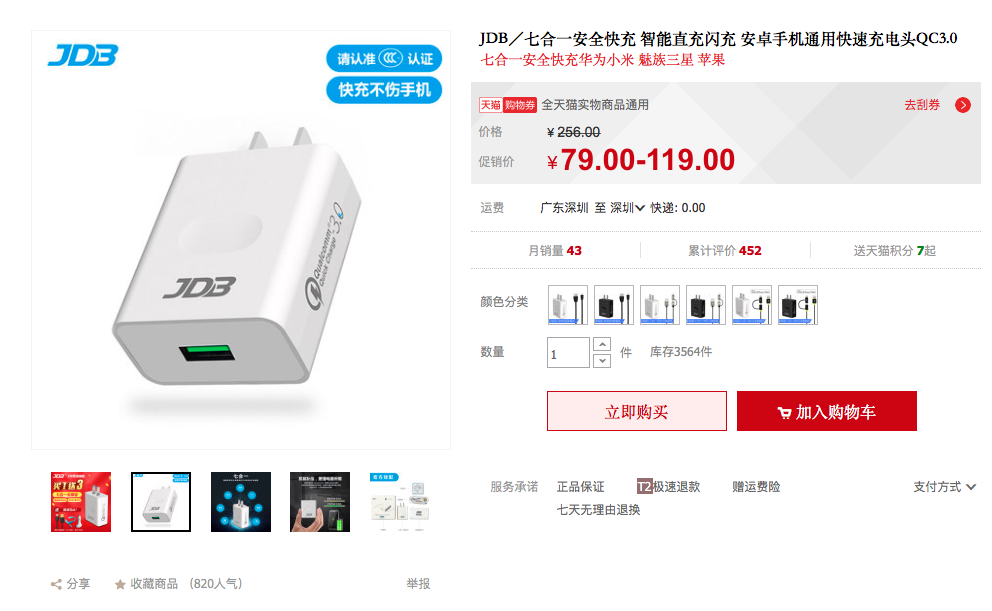Select the second black charger color option

(x=705, y=305)
